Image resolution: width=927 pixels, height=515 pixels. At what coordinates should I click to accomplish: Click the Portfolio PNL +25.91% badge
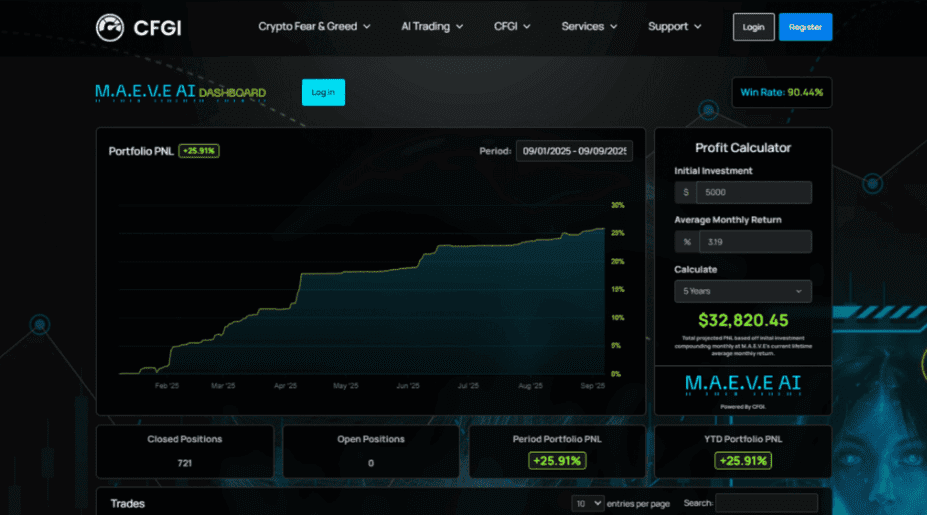tap(199, 151)
